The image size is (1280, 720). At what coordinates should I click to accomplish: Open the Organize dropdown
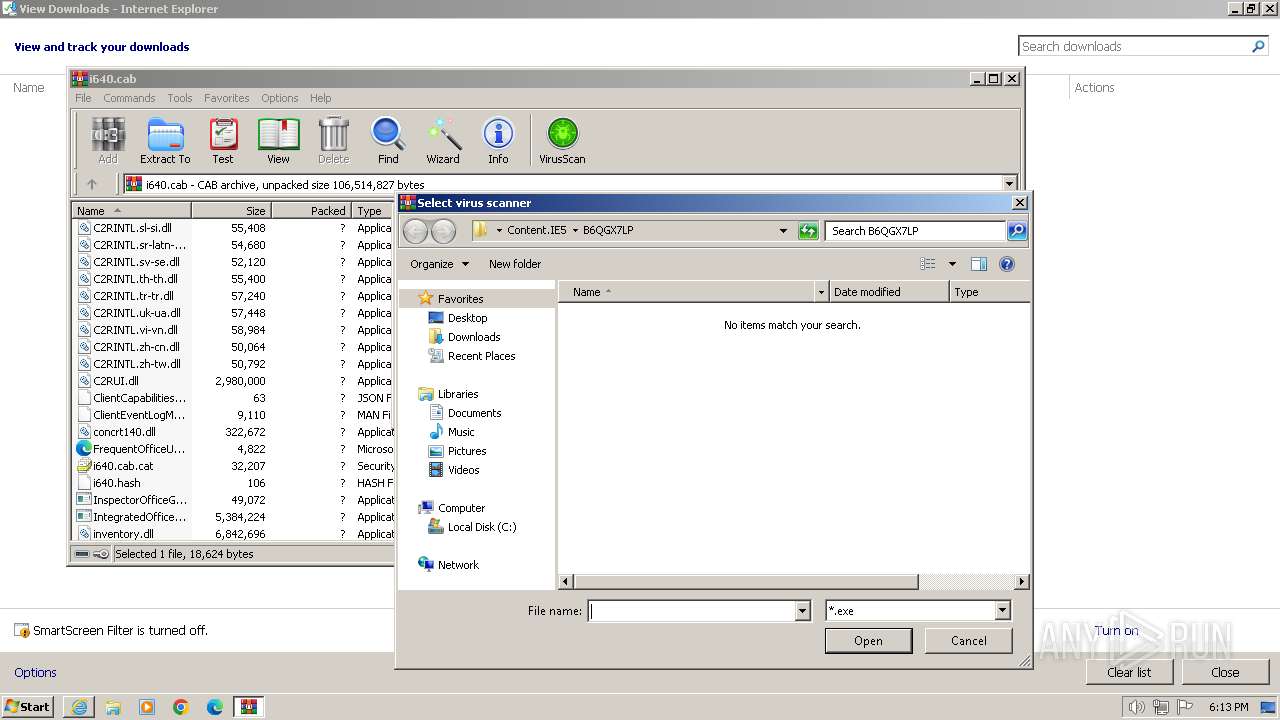point(439,264)
